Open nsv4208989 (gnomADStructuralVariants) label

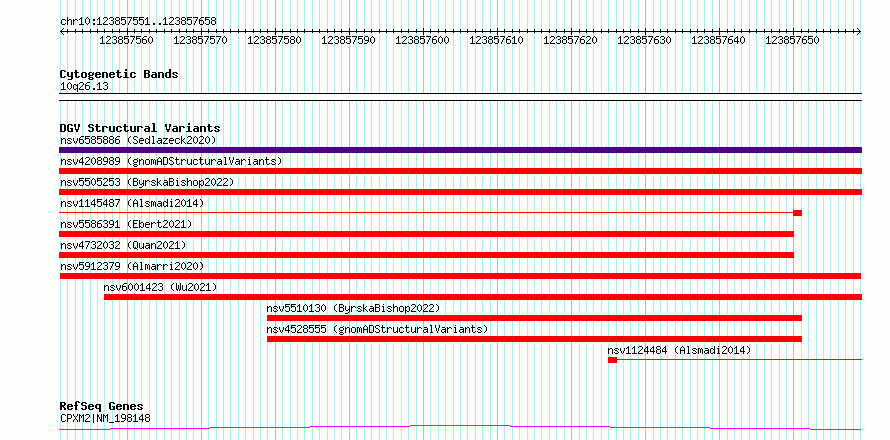[x=171, y=161]
